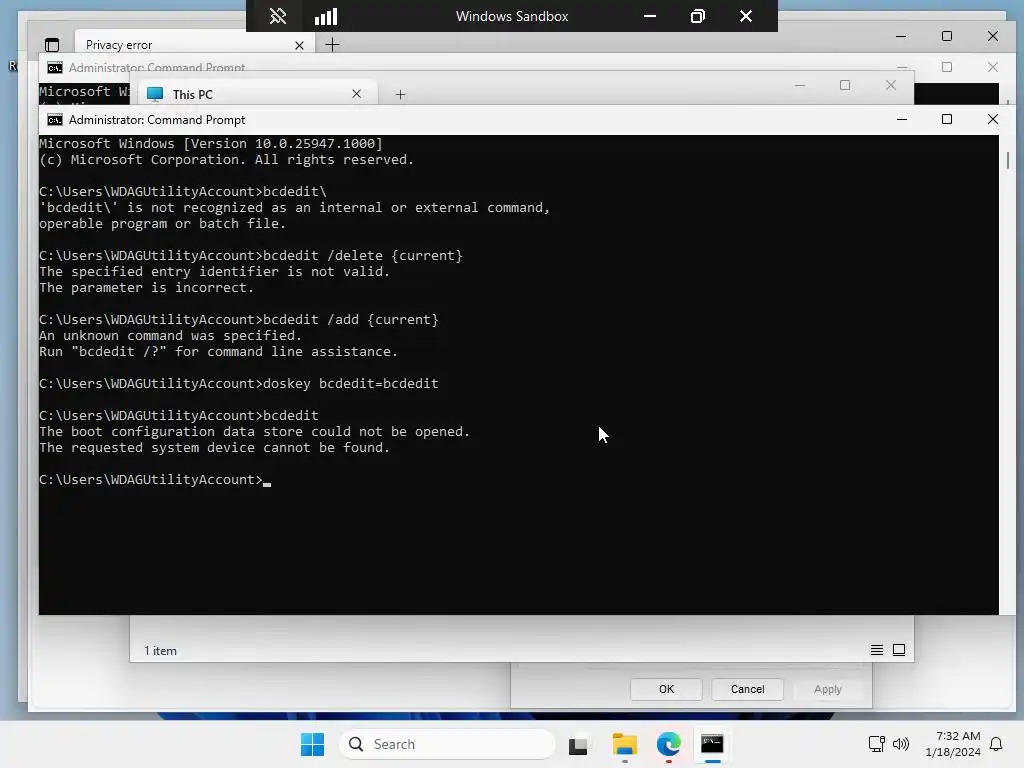Screen dimensions: 1024x768
Task: Click Cancel in the dialog behind
Action: [747, 689]
